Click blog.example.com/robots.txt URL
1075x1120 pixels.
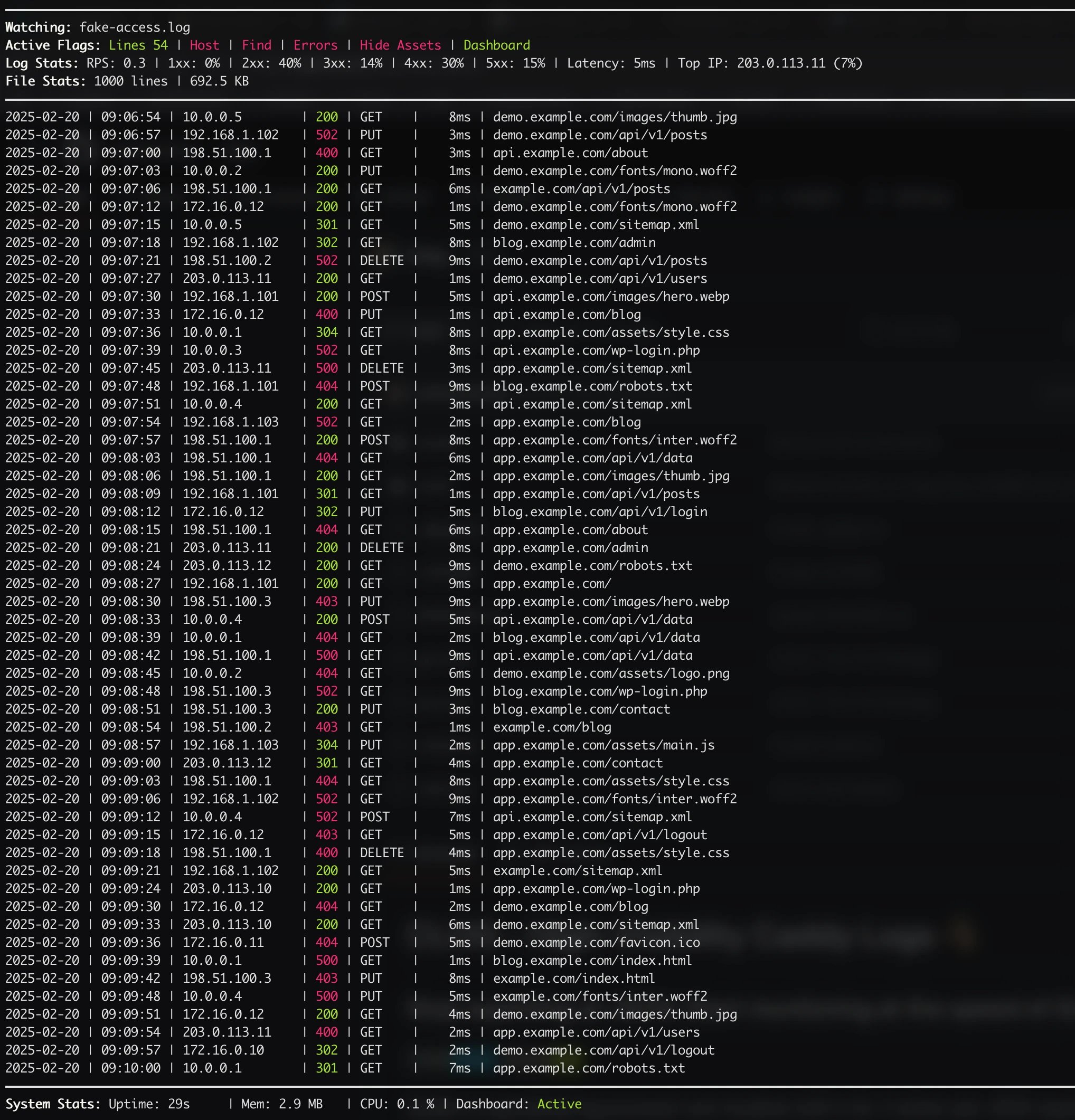[x=592, y=386]
